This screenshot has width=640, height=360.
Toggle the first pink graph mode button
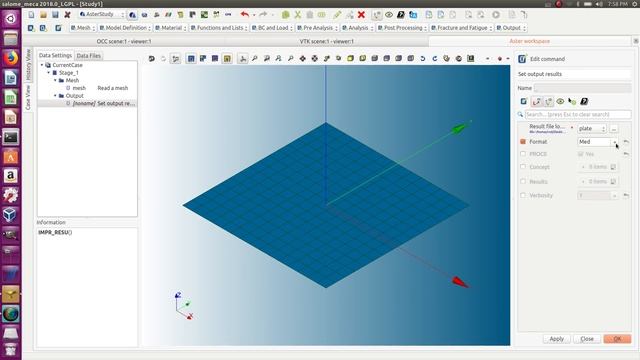coord(537,101)
